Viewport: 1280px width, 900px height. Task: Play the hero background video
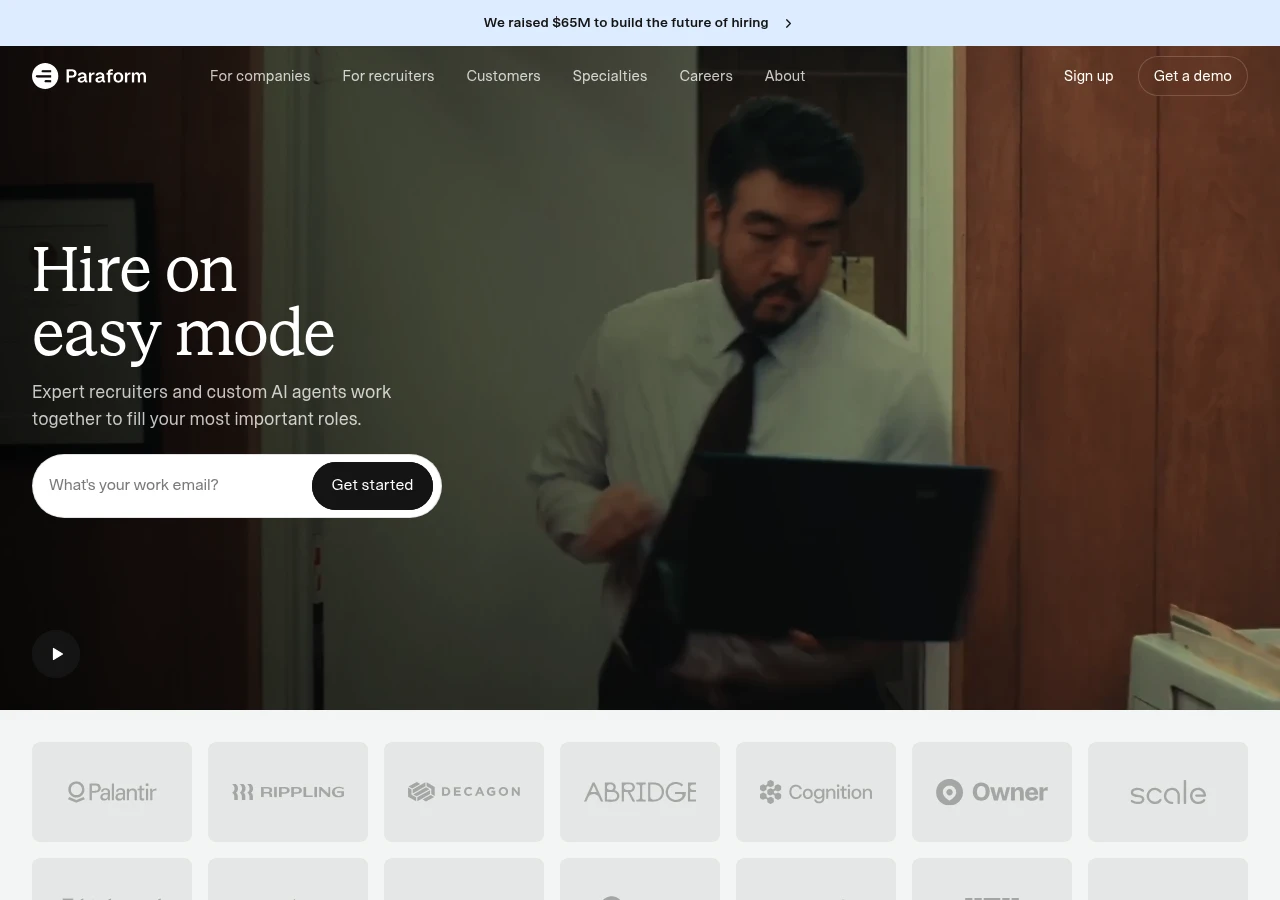click(56, 654)
